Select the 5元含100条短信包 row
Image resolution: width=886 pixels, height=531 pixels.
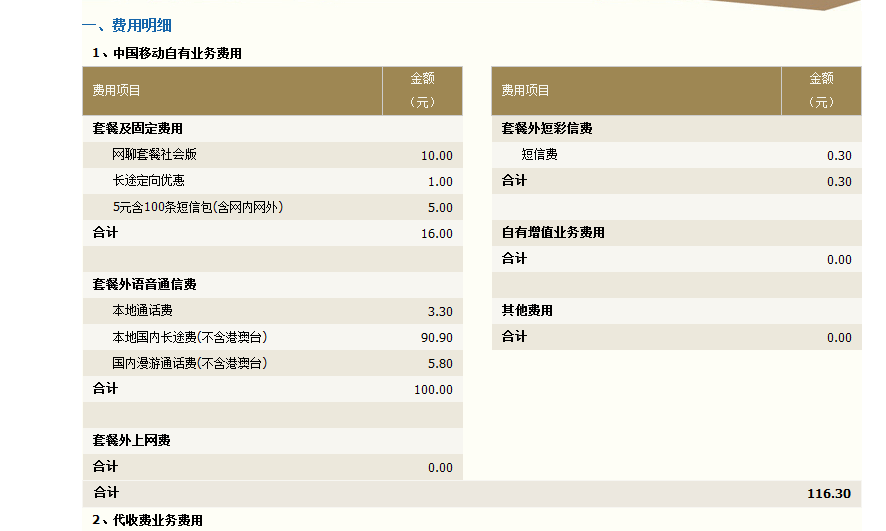(272, 207)
